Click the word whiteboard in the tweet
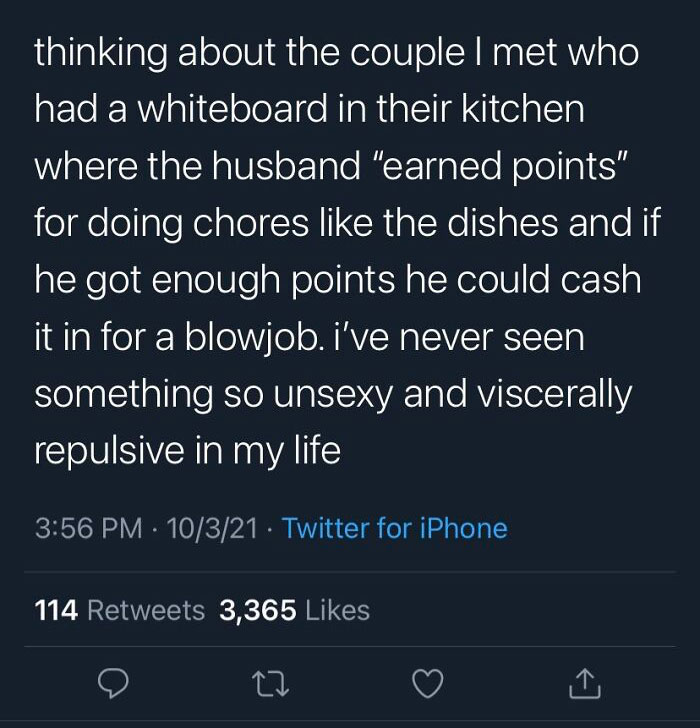 pos(232,108)
